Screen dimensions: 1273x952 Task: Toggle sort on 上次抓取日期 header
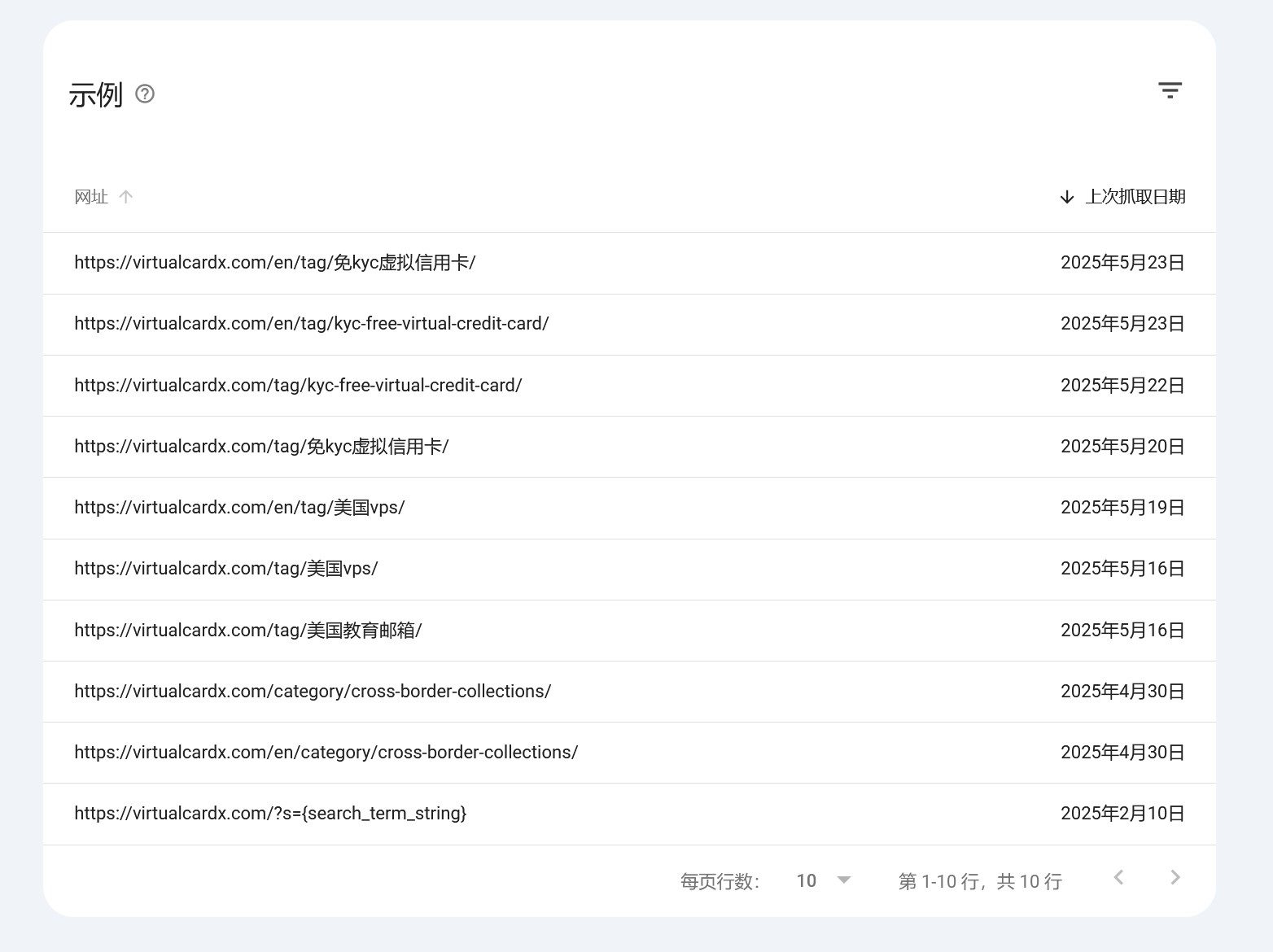[1123, 197]
